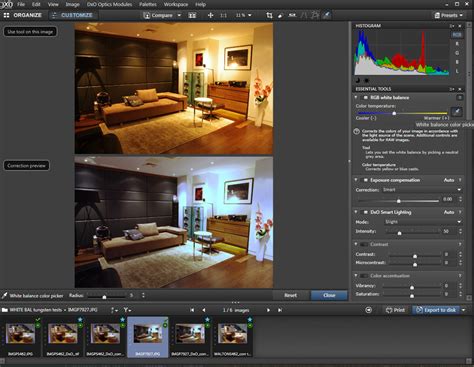Screen dimensions: 474x367
Task: Click the Reset button
Action: tap(290, 295)
